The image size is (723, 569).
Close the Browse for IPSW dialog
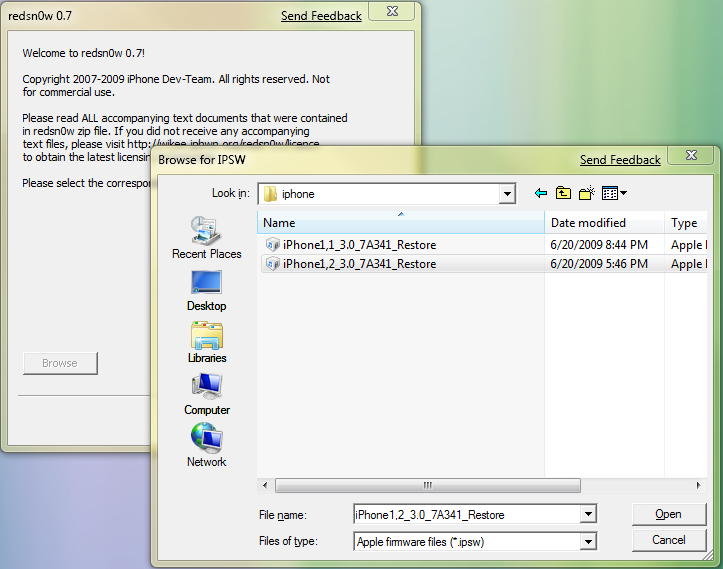691,155
